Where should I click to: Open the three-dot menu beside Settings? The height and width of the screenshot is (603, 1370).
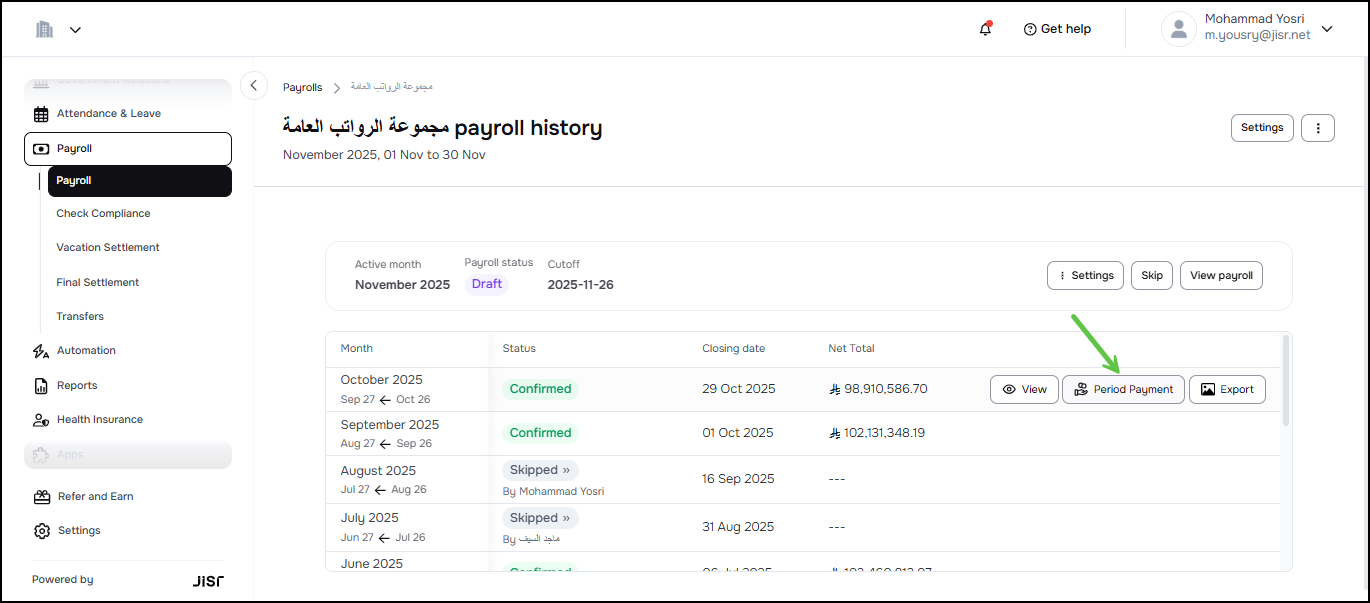point(1318,128)
